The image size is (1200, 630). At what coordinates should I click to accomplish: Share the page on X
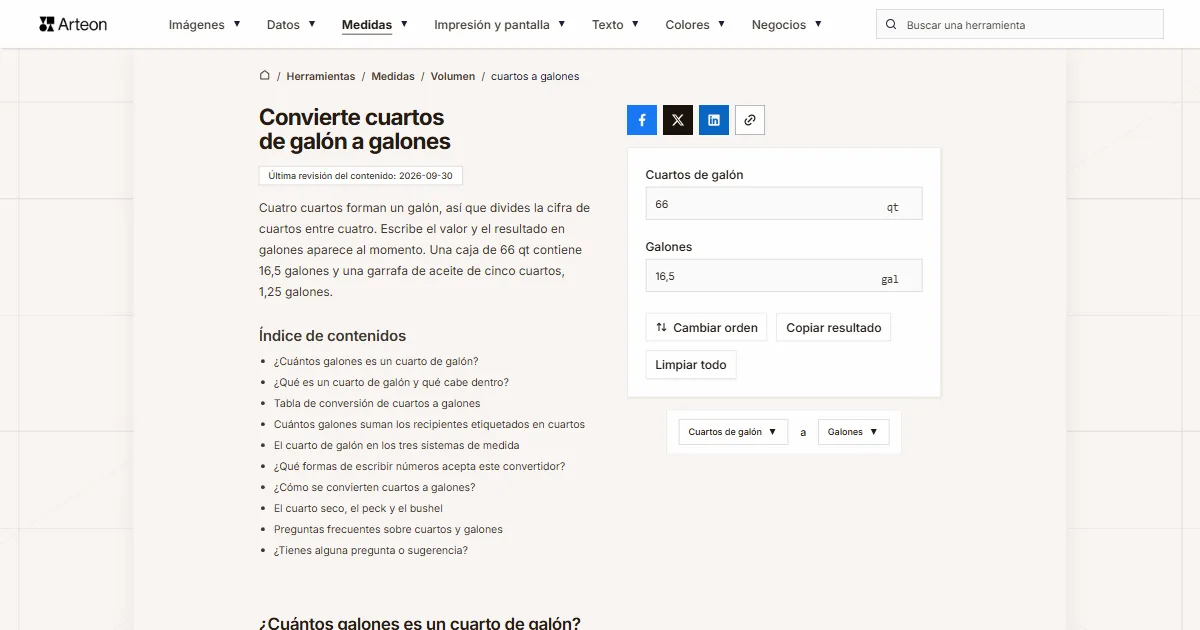[678, 120]
